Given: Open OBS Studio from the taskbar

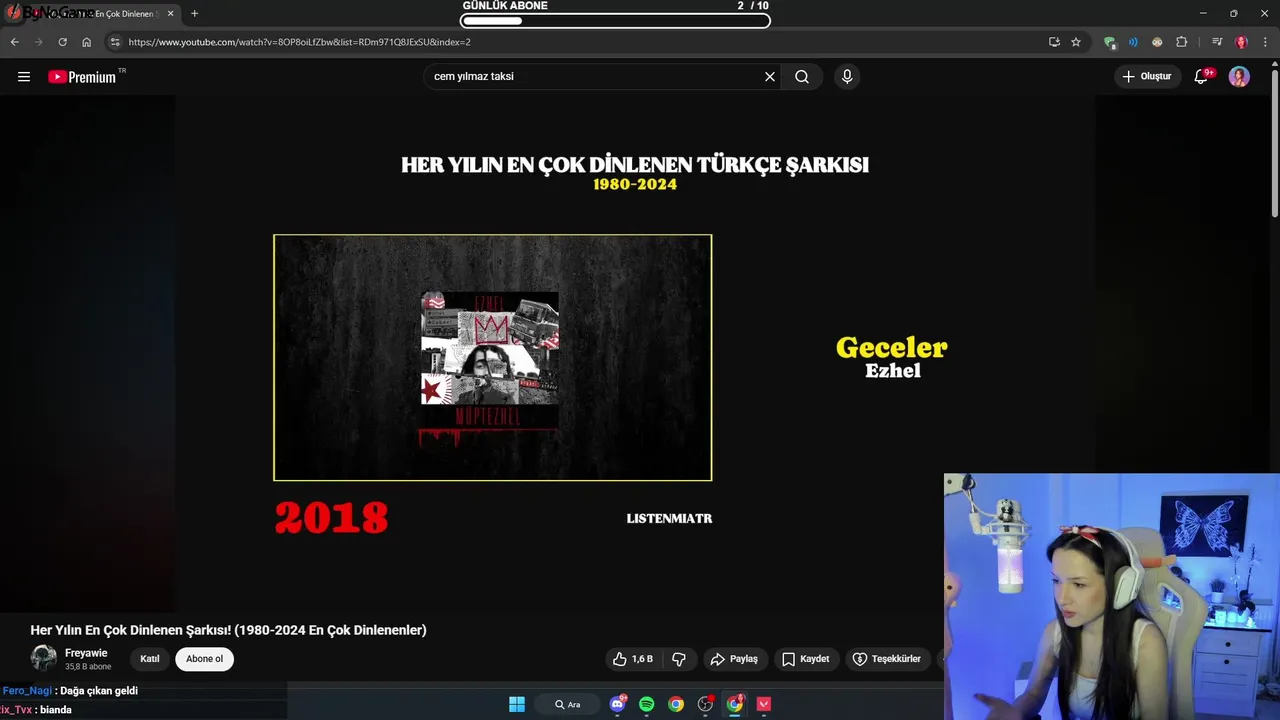Looking at the screenshot, I should pyautogui.click(x=705, y=704).
